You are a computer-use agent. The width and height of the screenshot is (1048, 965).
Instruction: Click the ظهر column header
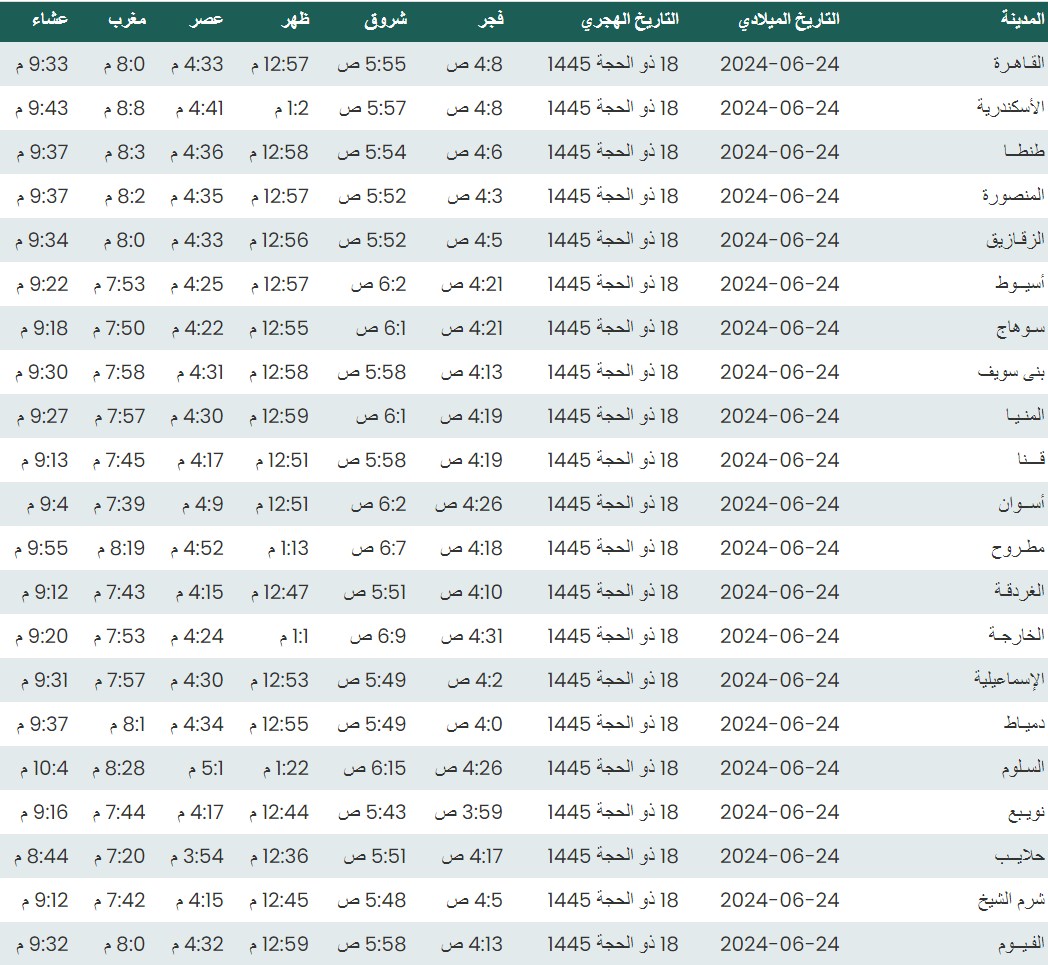[x=294, y=20]
